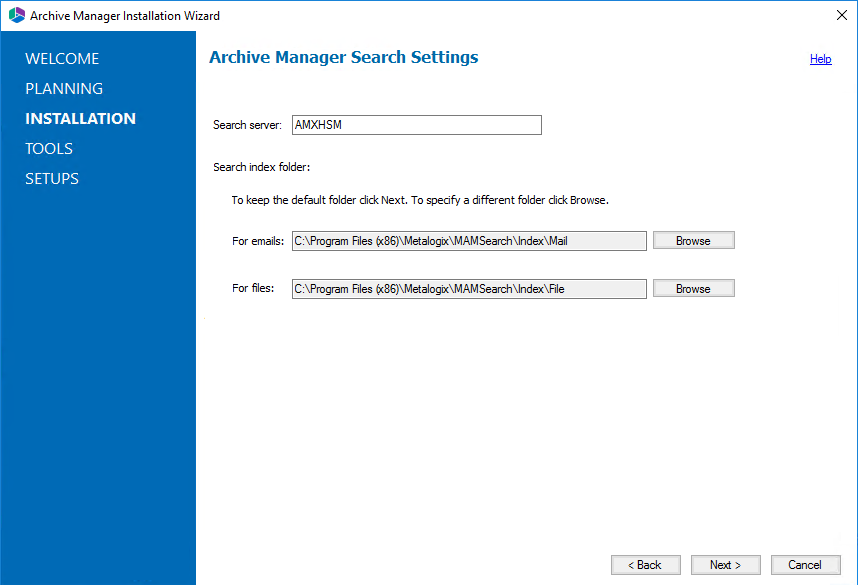Screen dimensions: 858x585
Task: Click the window title bar text
Action: click(125, 16)
